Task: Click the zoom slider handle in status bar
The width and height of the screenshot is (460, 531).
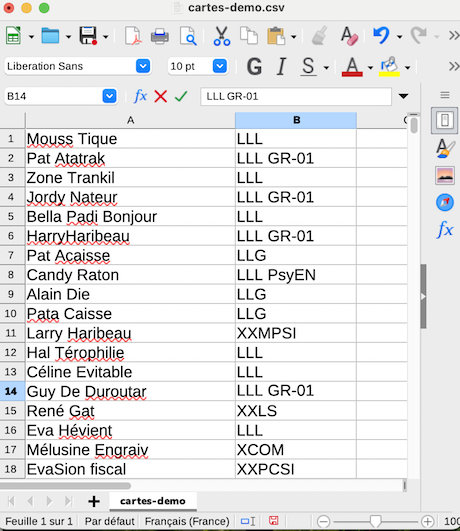Action: coord(375,521)
